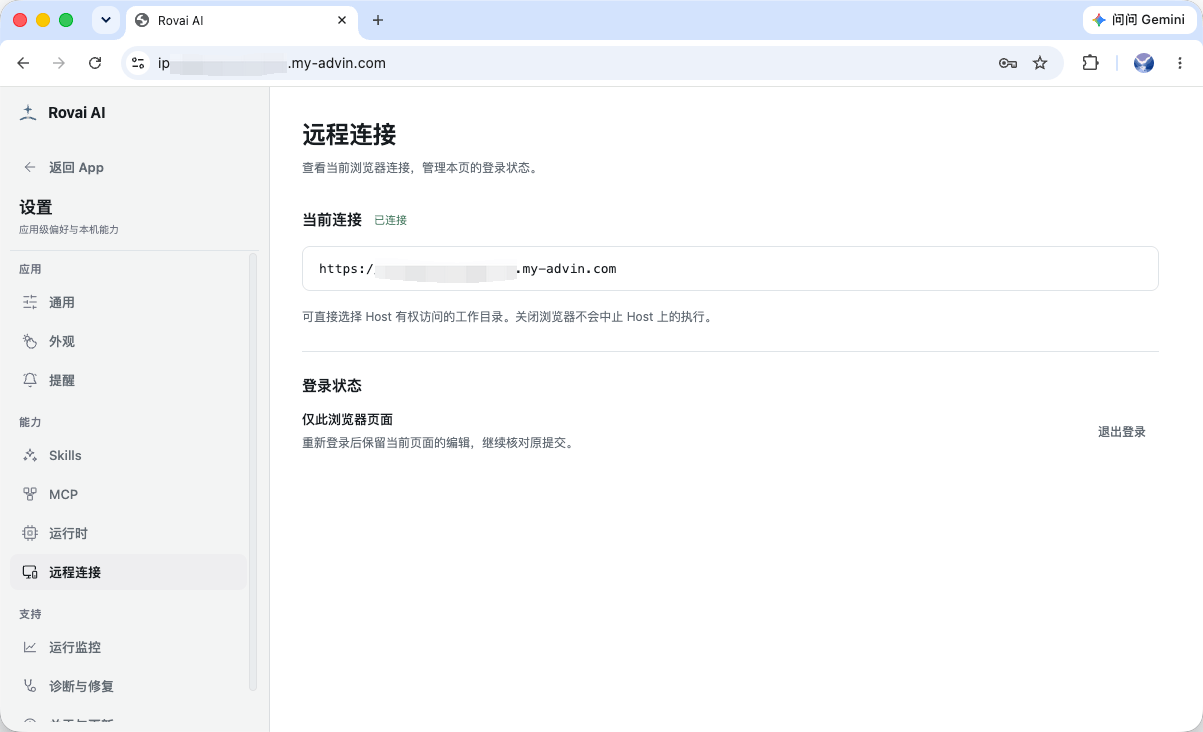Click the Rovai AI sidebar title text

(77, 113)
